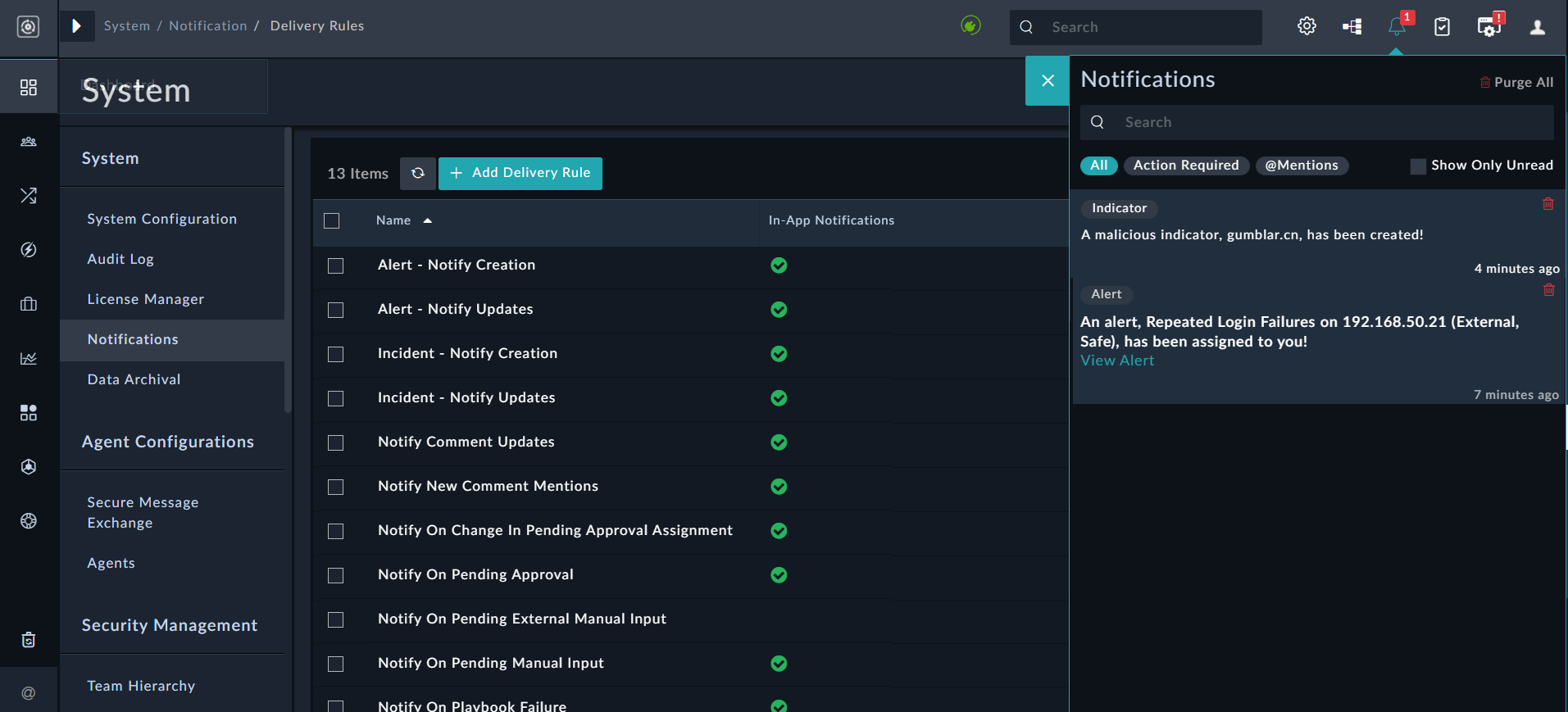
Task: Check Notify Comment Updates row
Action: pos(335,442)
